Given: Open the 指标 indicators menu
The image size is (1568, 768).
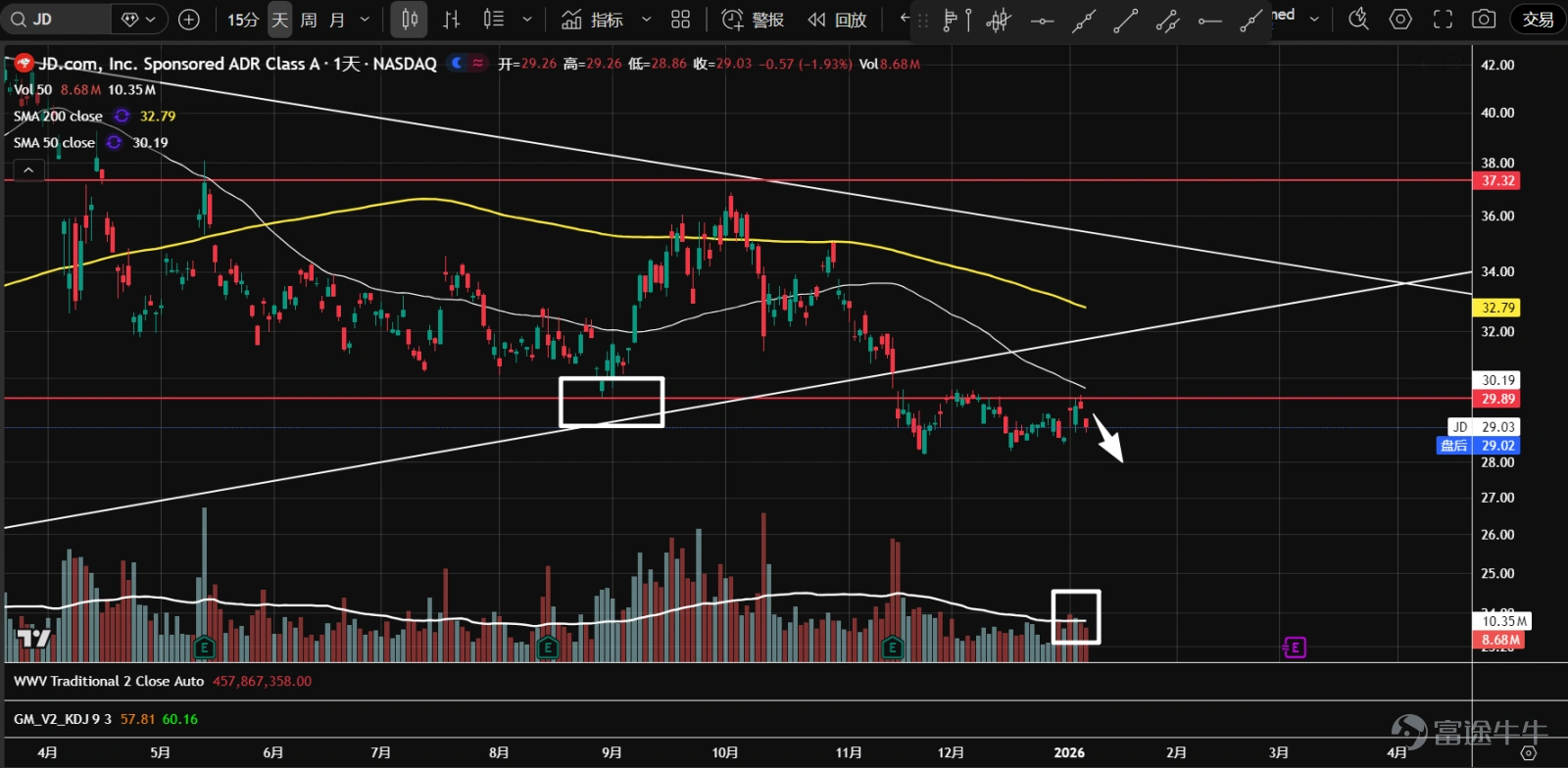Looking at the screenshot, I should click(593, 20).
